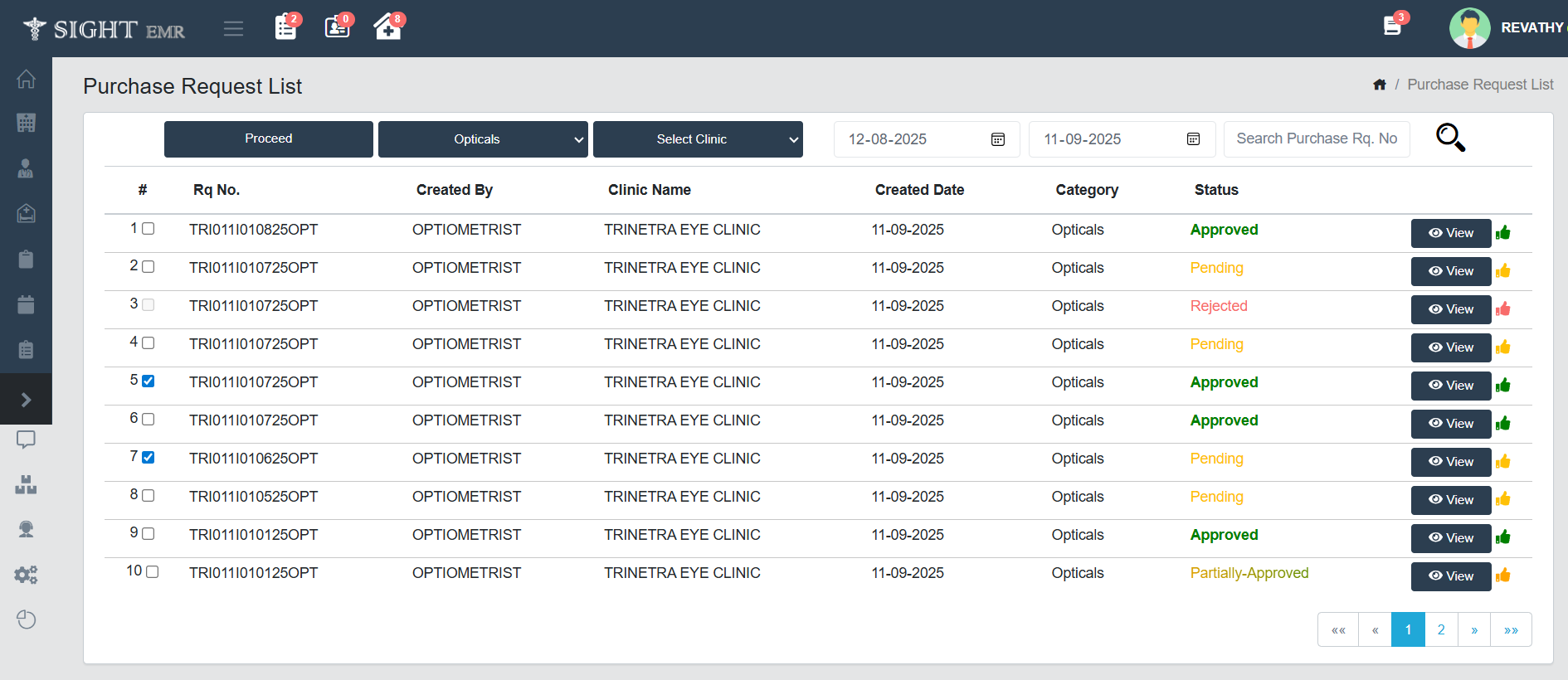This screenshot has height=680, width=1568.
Task: Expand the sidebar with chevron arrow
Action: coord(26,400)
